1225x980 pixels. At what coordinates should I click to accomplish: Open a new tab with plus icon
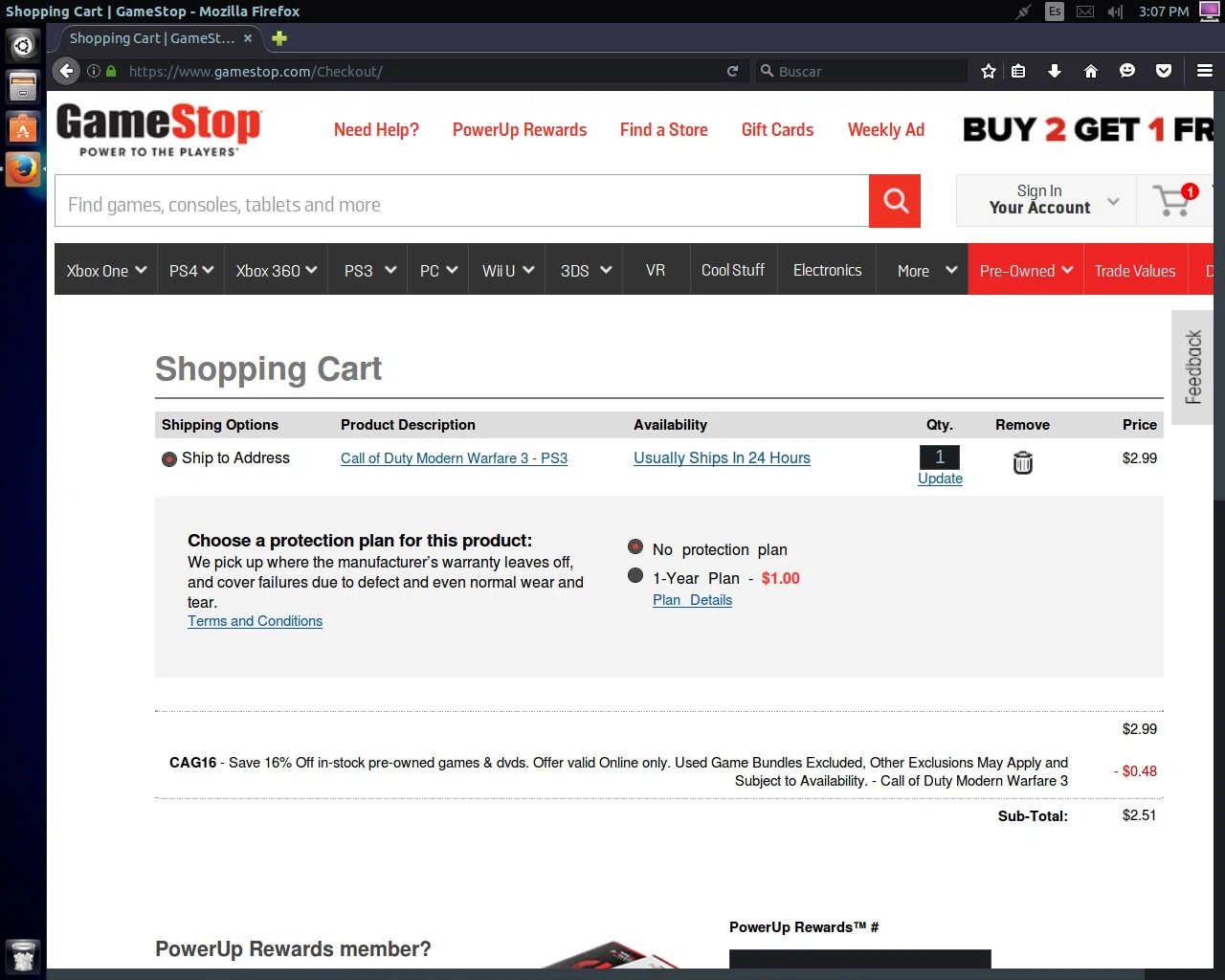pyautogui.click(x=279, y=38)
